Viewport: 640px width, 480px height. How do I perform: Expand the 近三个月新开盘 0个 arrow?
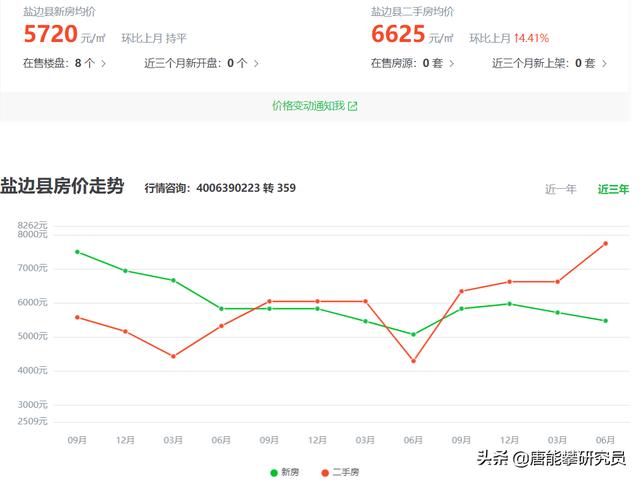(x=256, y=64)
